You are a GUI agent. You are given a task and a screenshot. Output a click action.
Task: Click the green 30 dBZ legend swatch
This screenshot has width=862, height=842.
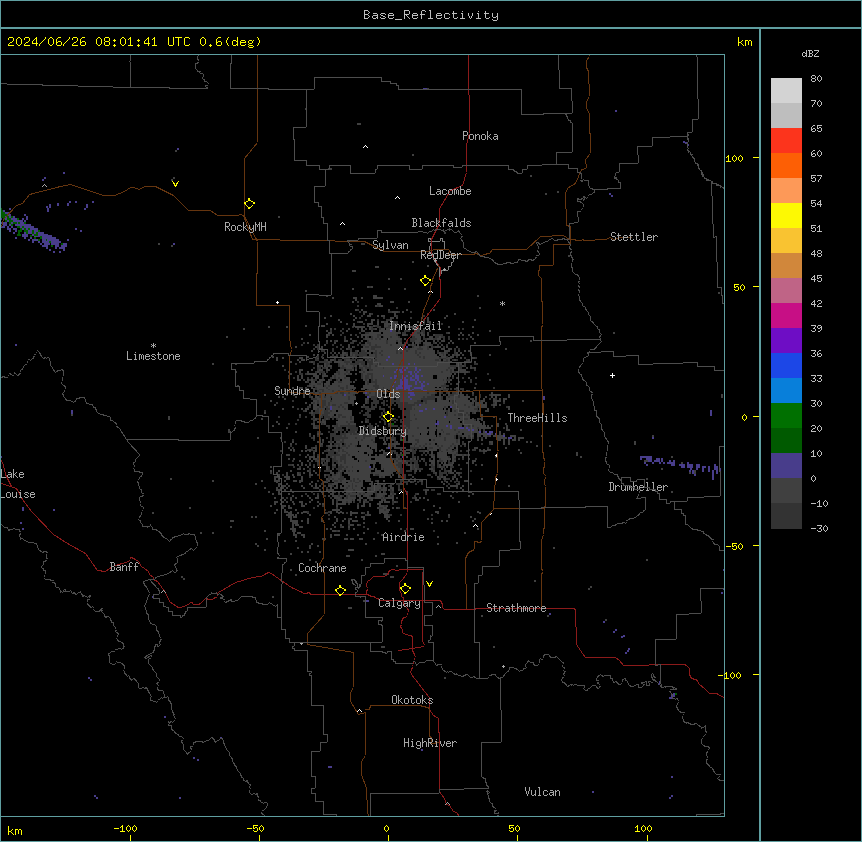pos(786,416)
